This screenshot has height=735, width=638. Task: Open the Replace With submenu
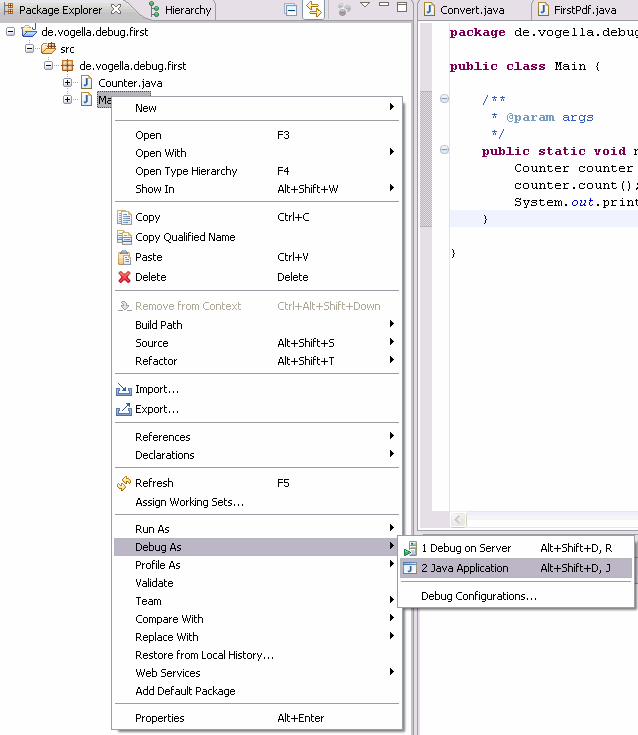pos(257,637)
